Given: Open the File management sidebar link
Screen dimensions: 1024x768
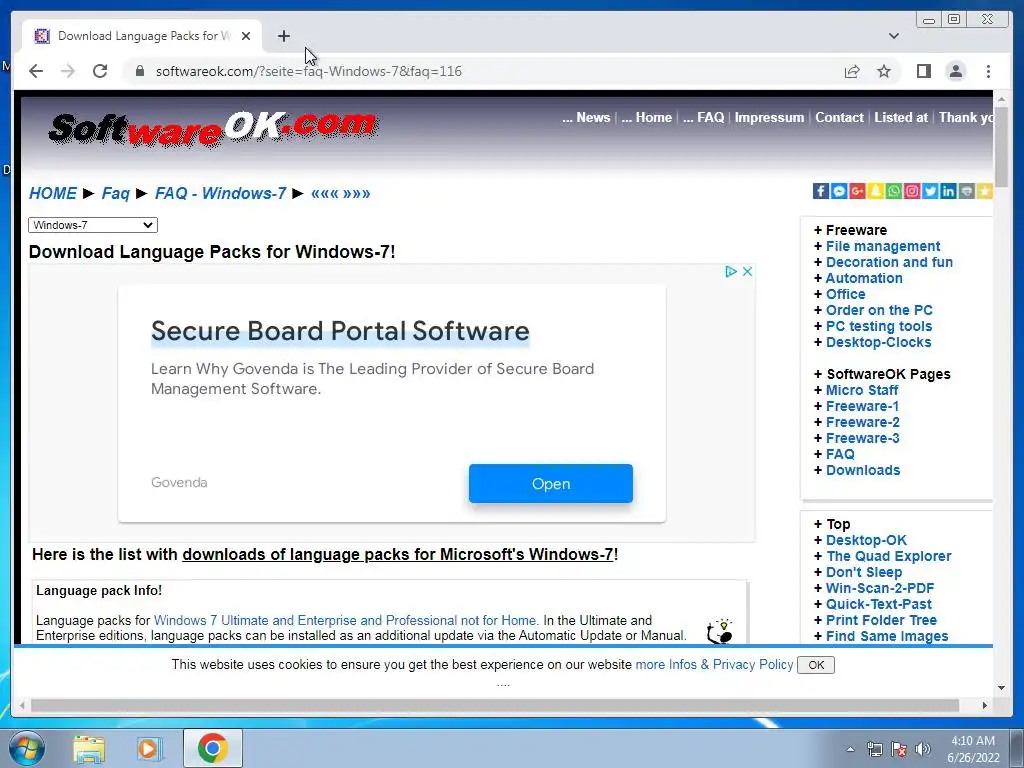Looking at the screenshot, I should [883, 246].
